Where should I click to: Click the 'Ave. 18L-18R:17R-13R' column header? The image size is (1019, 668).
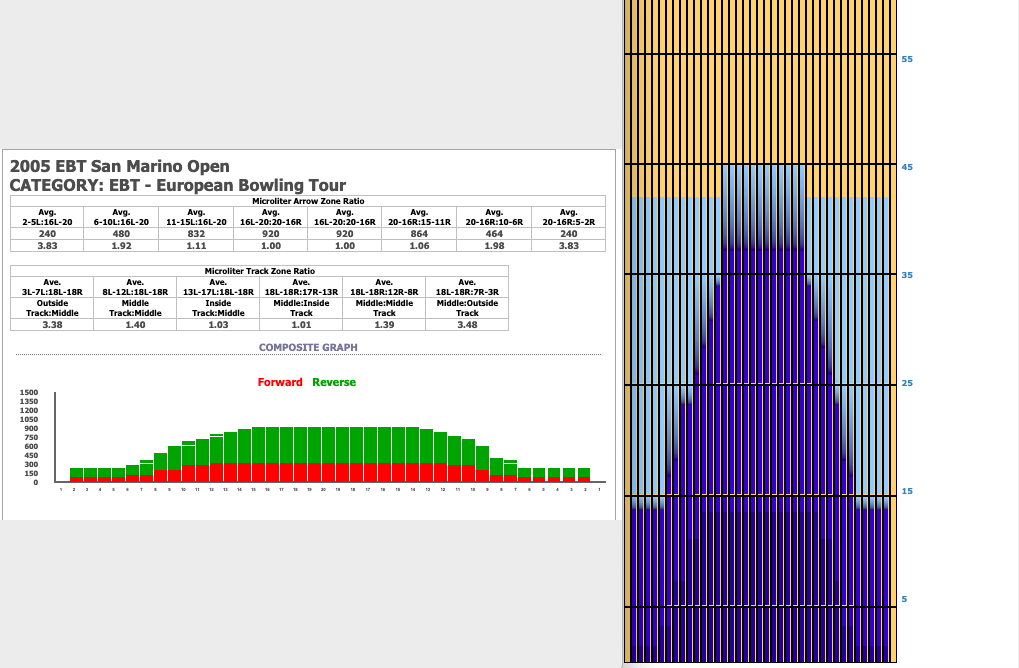point(301,287)
